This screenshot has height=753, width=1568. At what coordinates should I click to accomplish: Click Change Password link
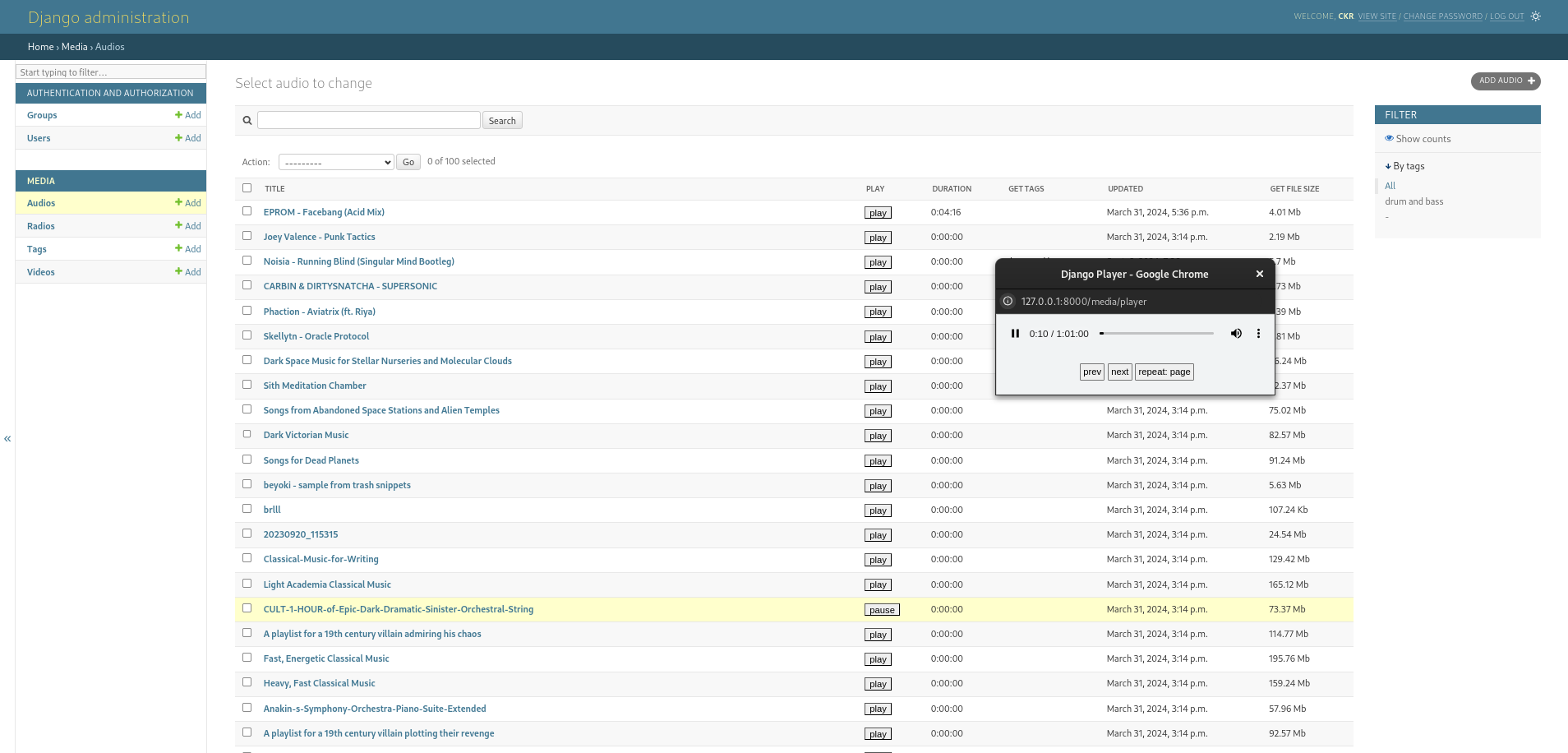click(x=1442, y=16)
